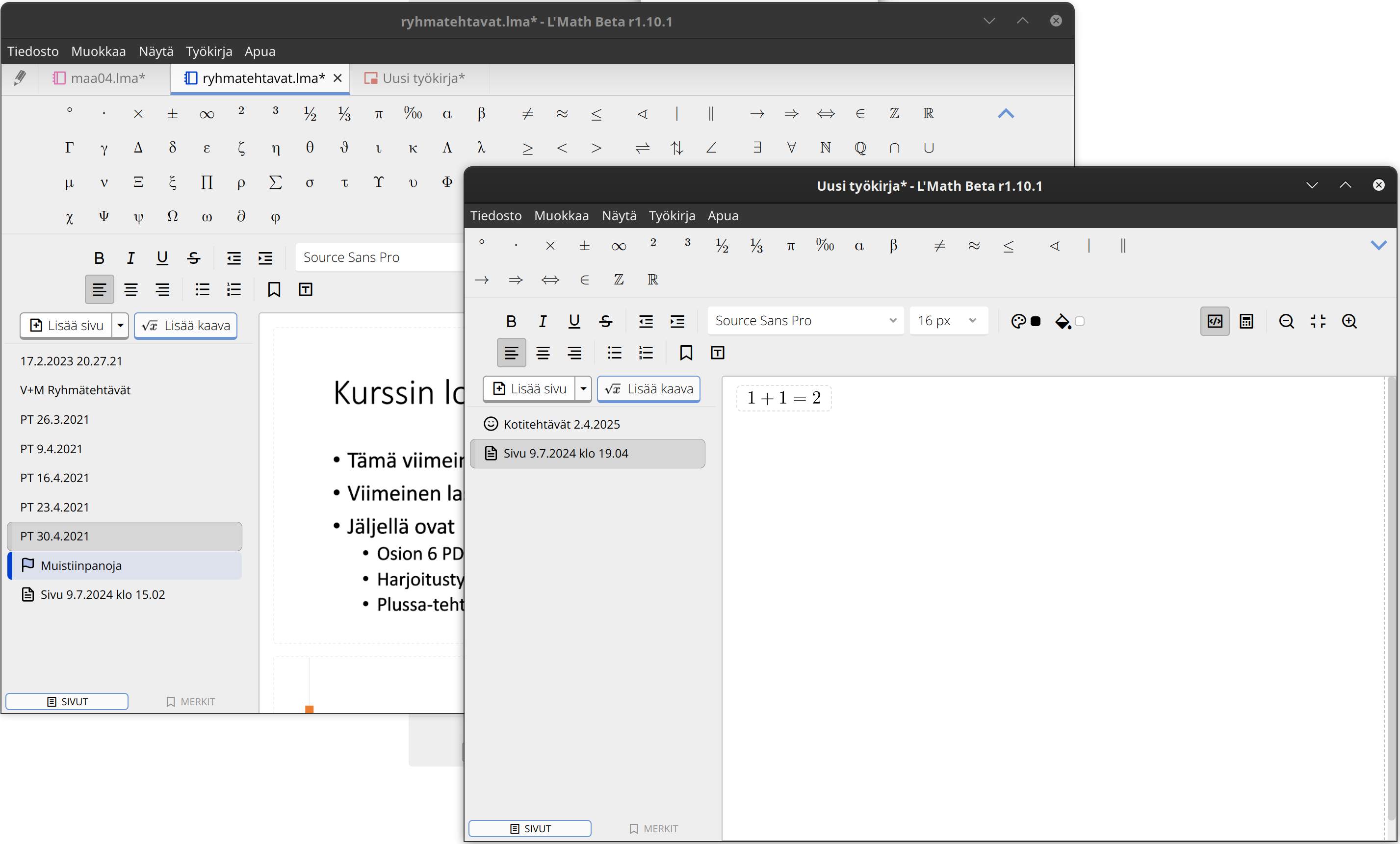Click the bookmark icon in toolbar
The height and width of the screenshot is (844, 1400).
685,352
